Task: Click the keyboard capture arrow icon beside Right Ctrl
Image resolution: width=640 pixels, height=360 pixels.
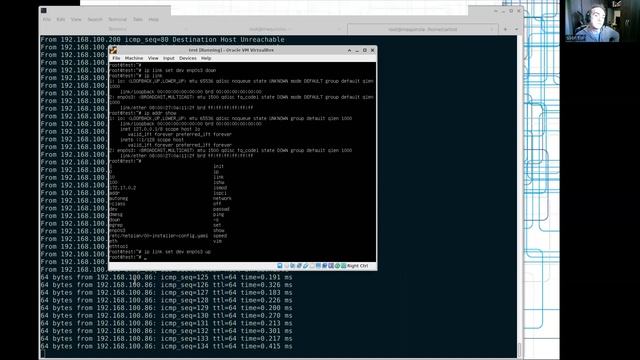Action: 343,266
